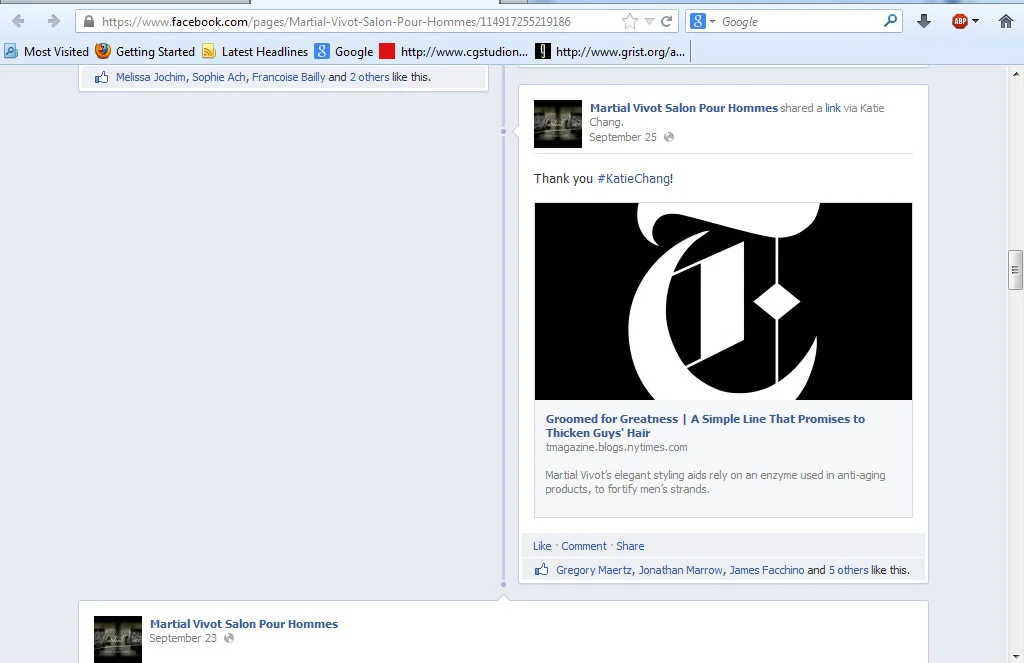Open Jonathan Marrow's profile
Image resolution: width=1024 pixels, height=663 pixels.
680,570
